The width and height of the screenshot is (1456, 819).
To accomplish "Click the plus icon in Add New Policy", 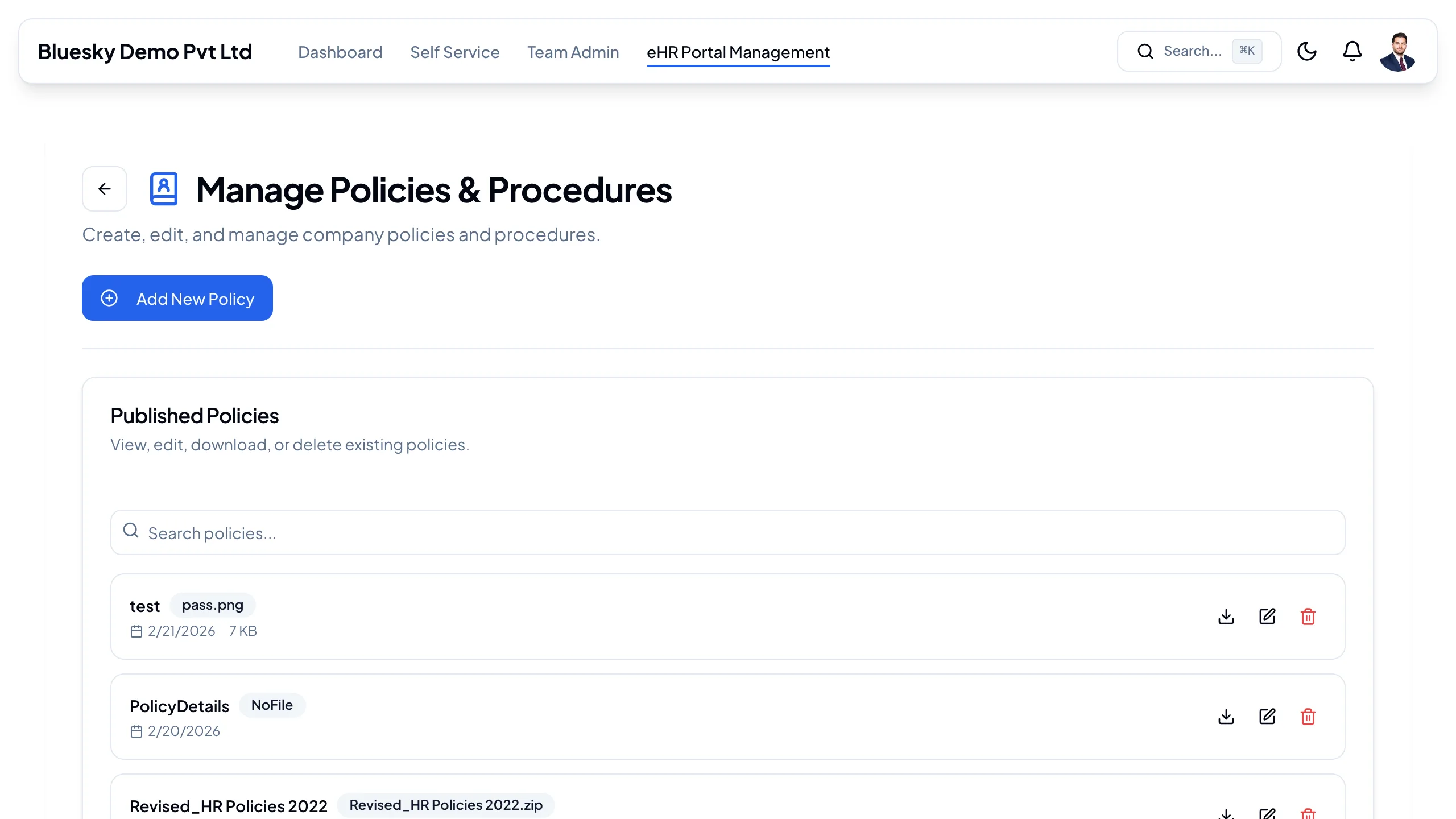I will pos(109,298).
